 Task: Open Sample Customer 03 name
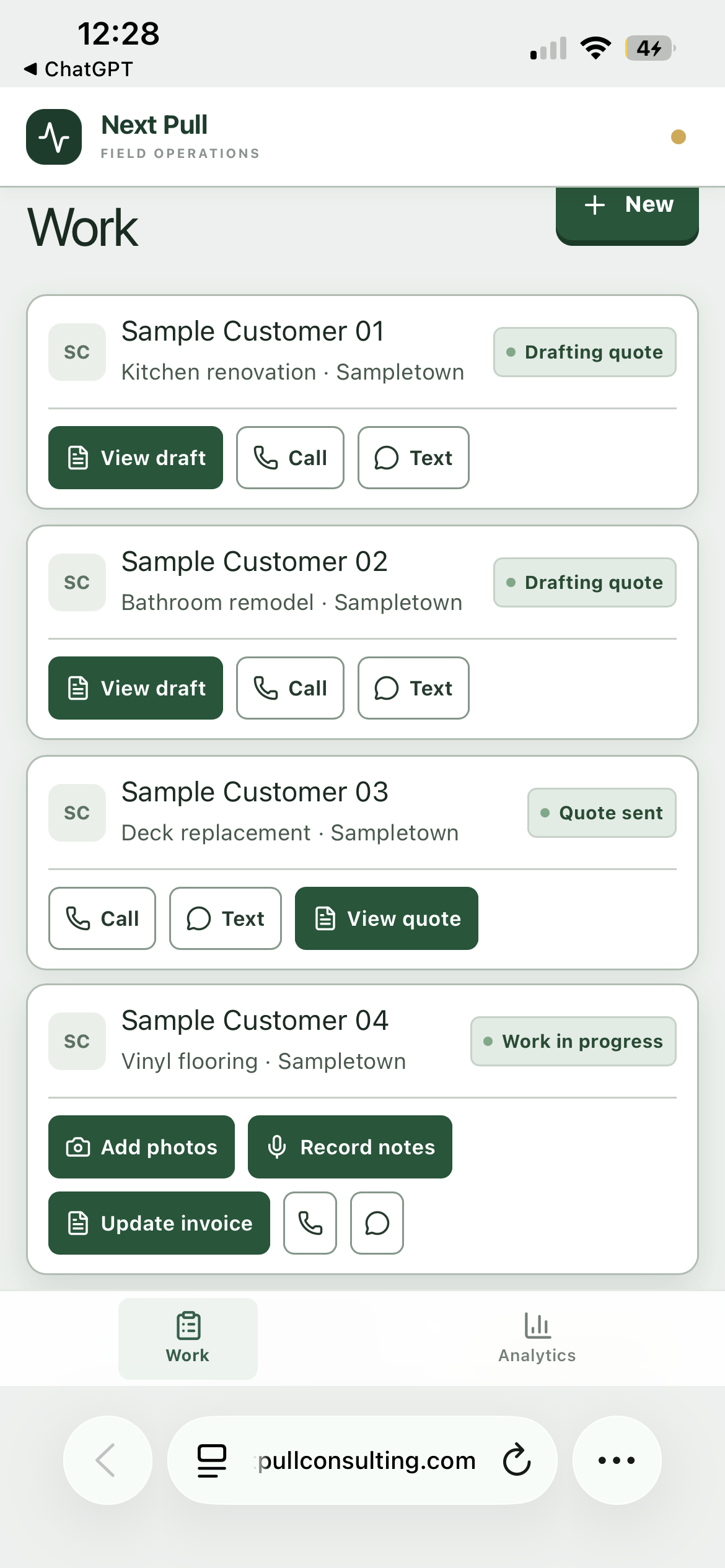255,792
